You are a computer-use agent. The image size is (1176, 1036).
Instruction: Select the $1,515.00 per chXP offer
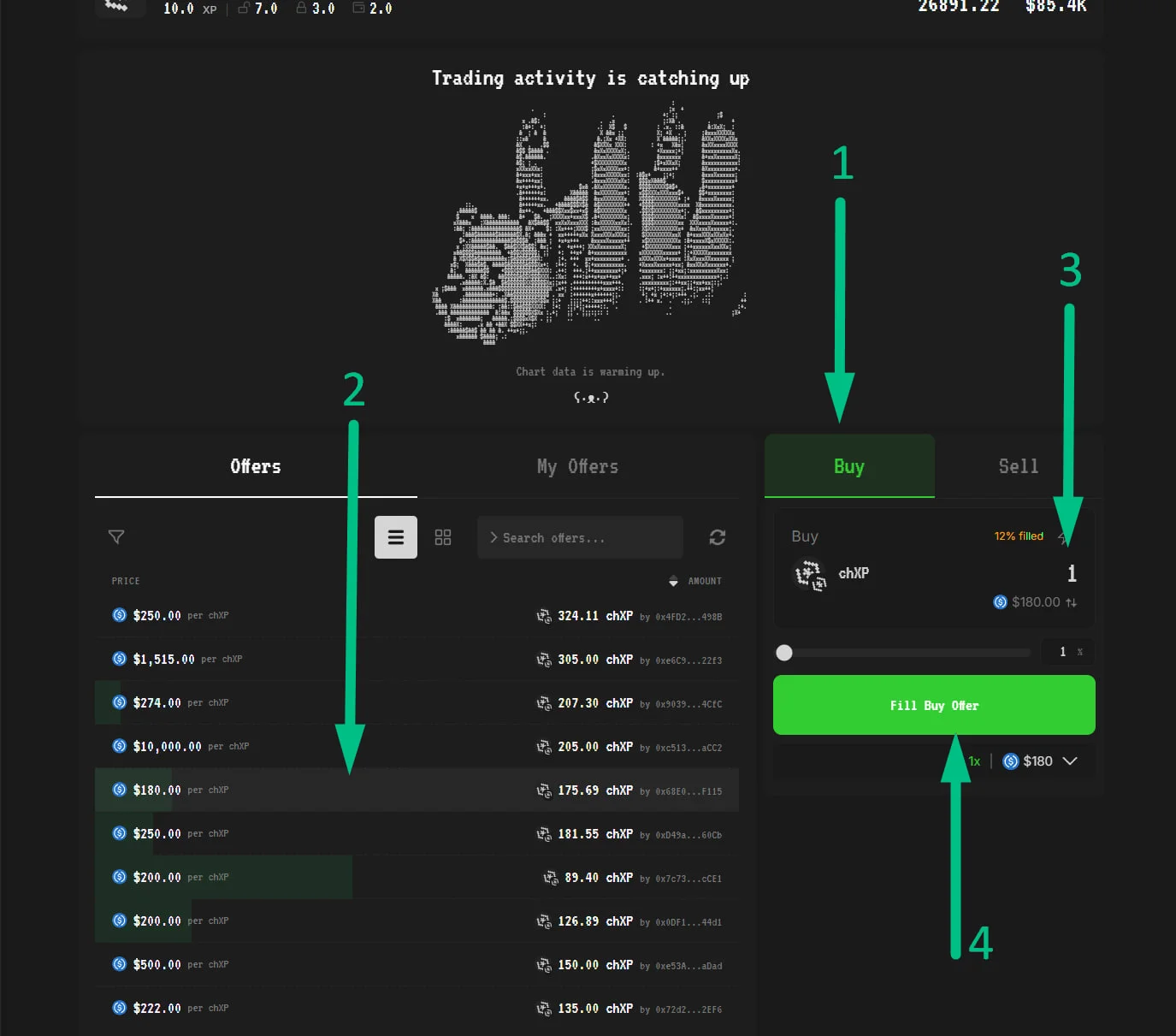coord(417,659)
